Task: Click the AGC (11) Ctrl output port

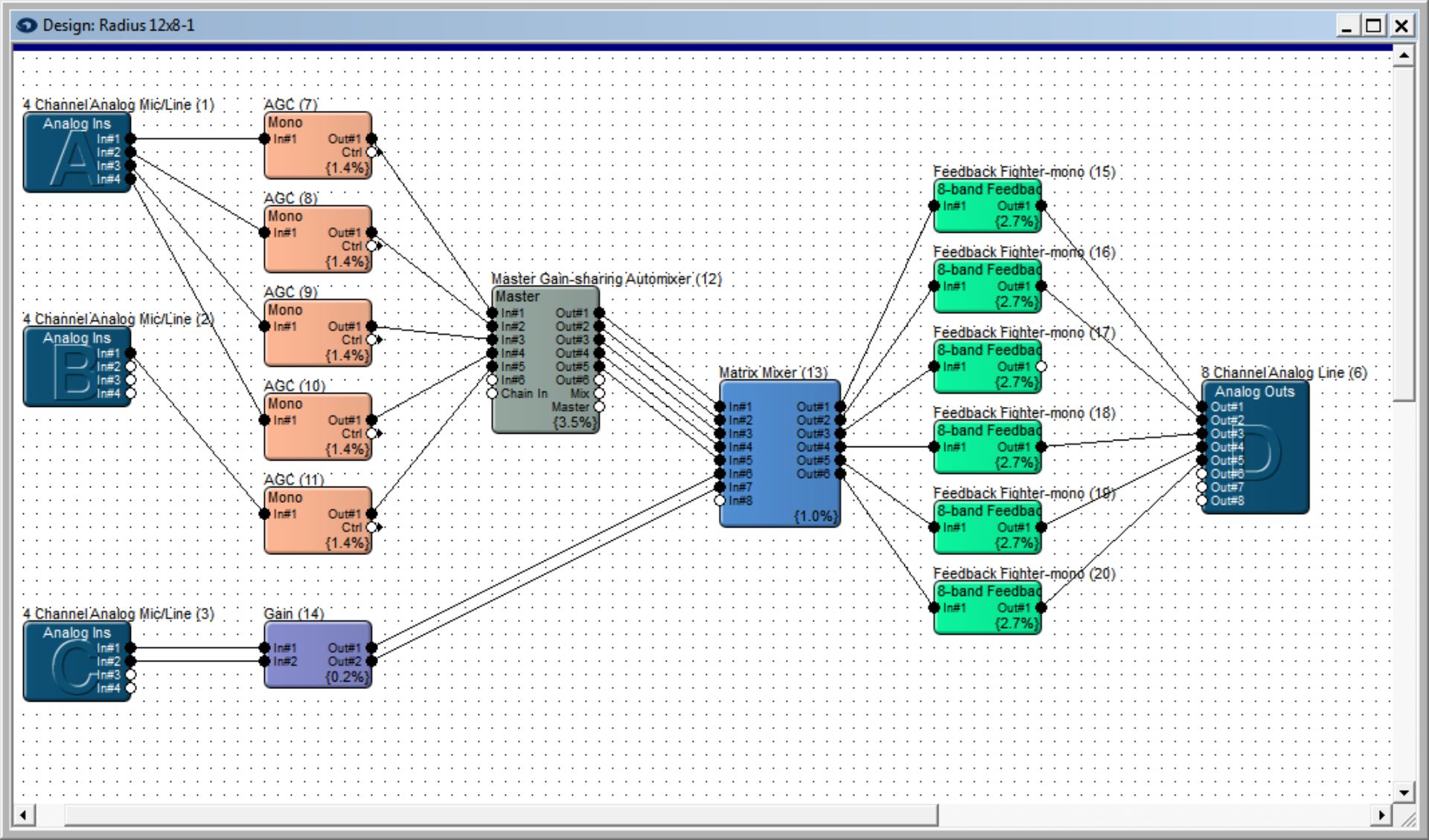Action: (x=371, y=528)
